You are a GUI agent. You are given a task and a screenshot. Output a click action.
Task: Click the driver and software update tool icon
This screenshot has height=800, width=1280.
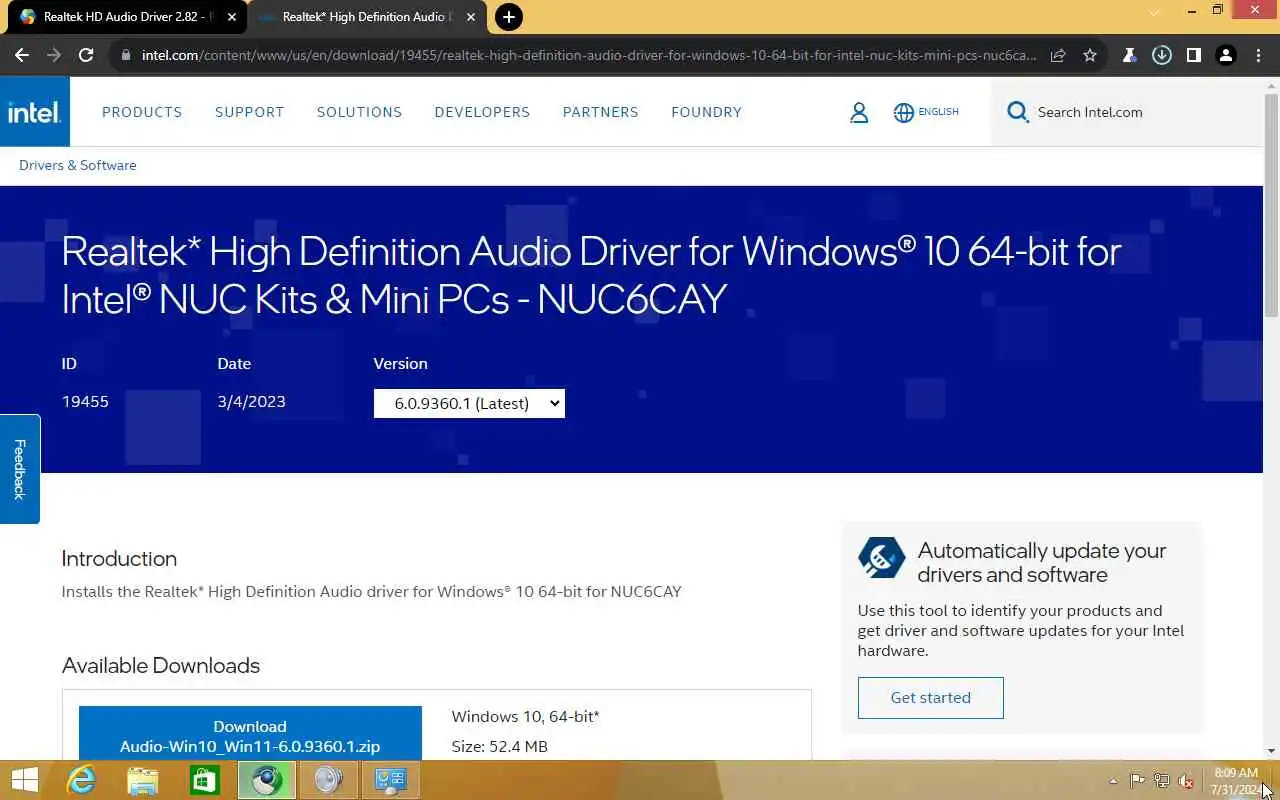click(x=881, y=558)
